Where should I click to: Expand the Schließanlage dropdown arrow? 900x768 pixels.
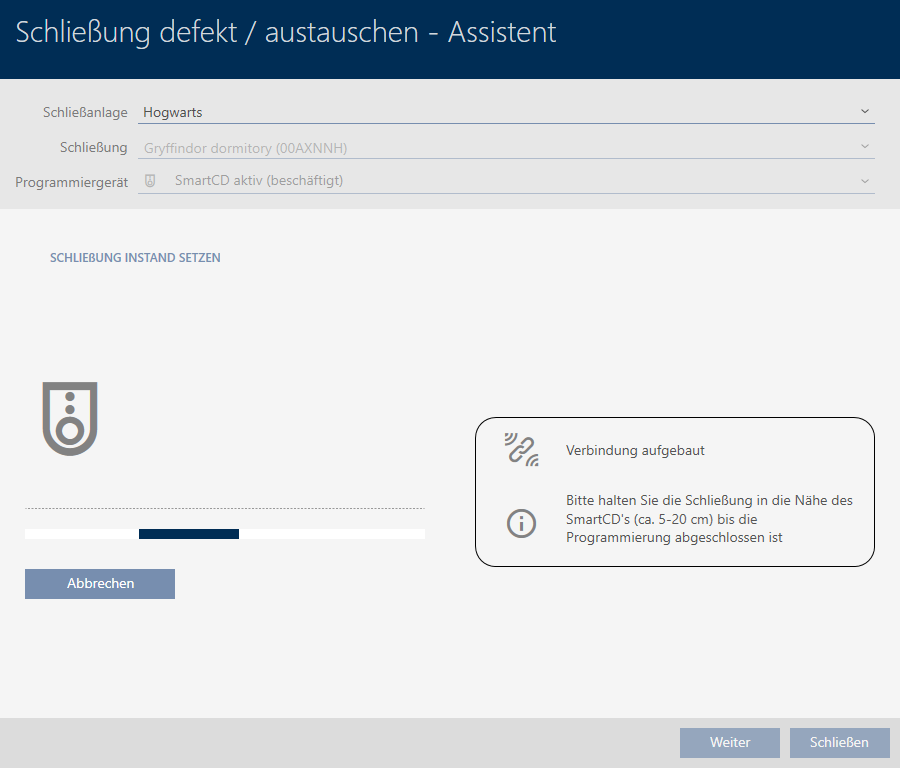point(864,112)
